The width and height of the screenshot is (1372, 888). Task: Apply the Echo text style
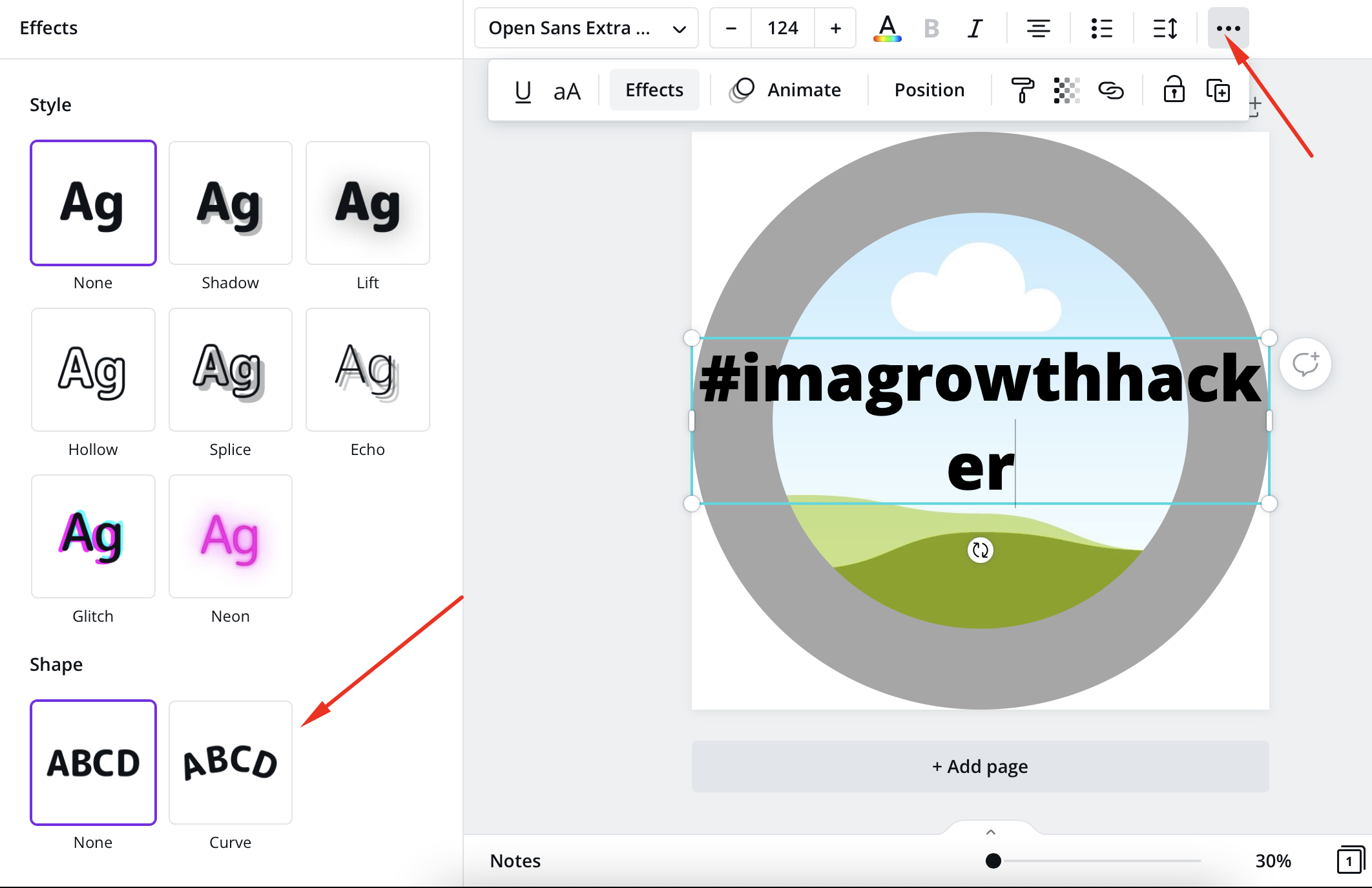tap(368, 370)
